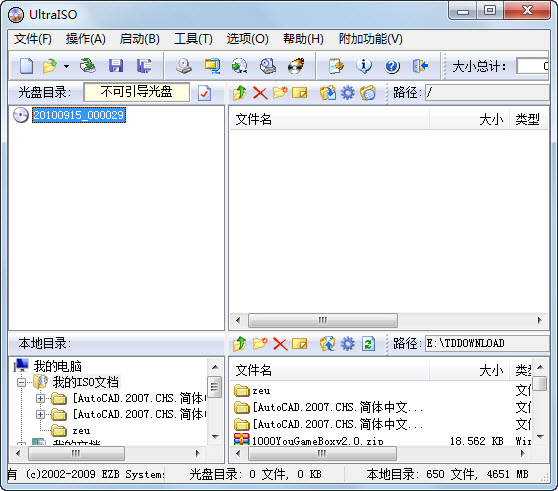Delete with red X in disc pane

click(260, 93)
